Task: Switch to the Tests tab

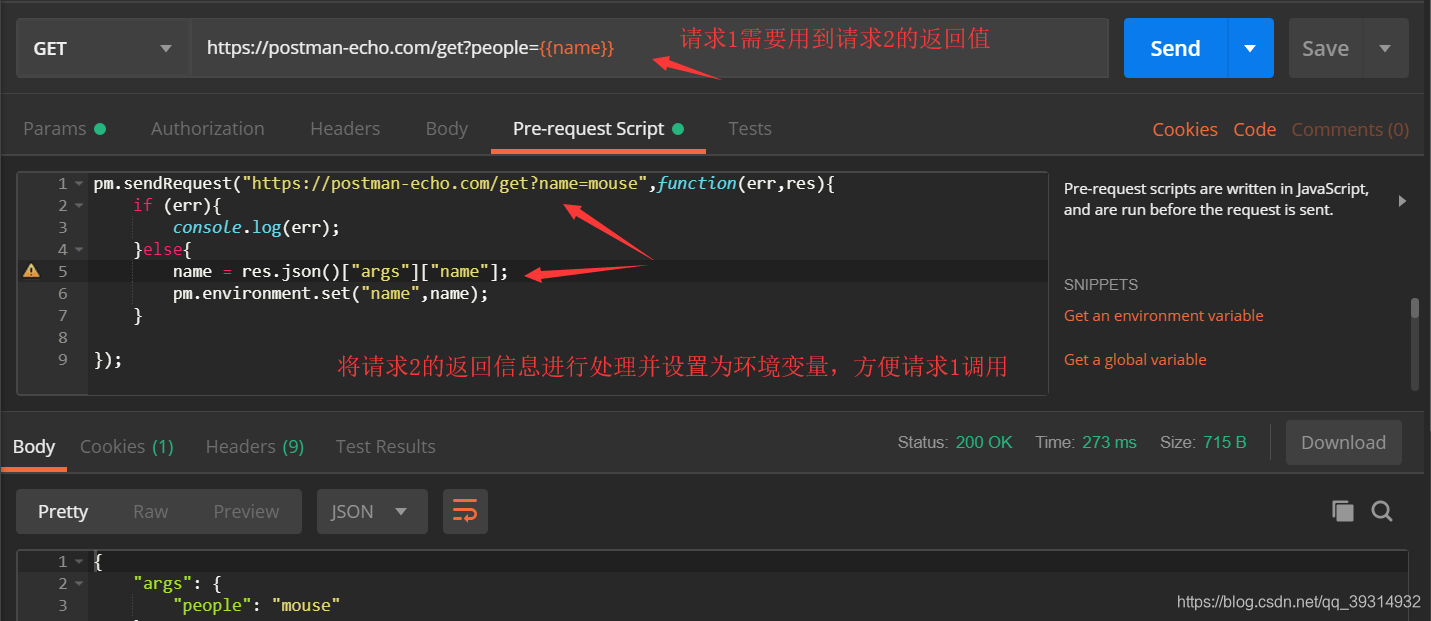Action: coord(750,128)
